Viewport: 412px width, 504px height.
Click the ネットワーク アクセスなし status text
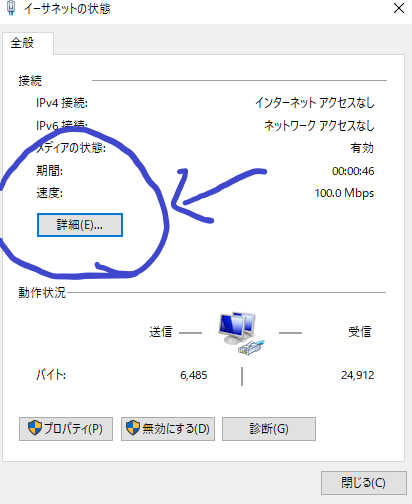click(x=319, y=126)
